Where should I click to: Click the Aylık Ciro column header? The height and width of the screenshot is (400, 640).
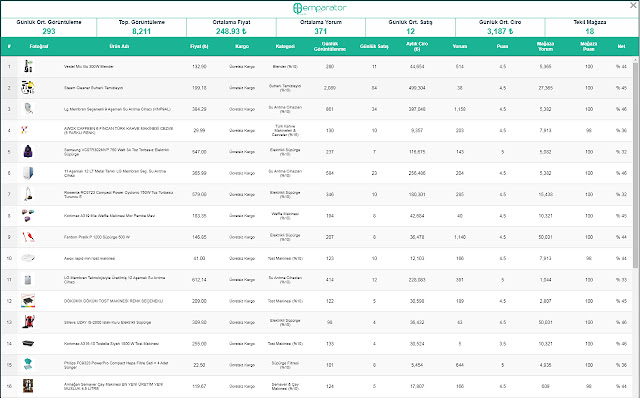click(x=417, y=47)
